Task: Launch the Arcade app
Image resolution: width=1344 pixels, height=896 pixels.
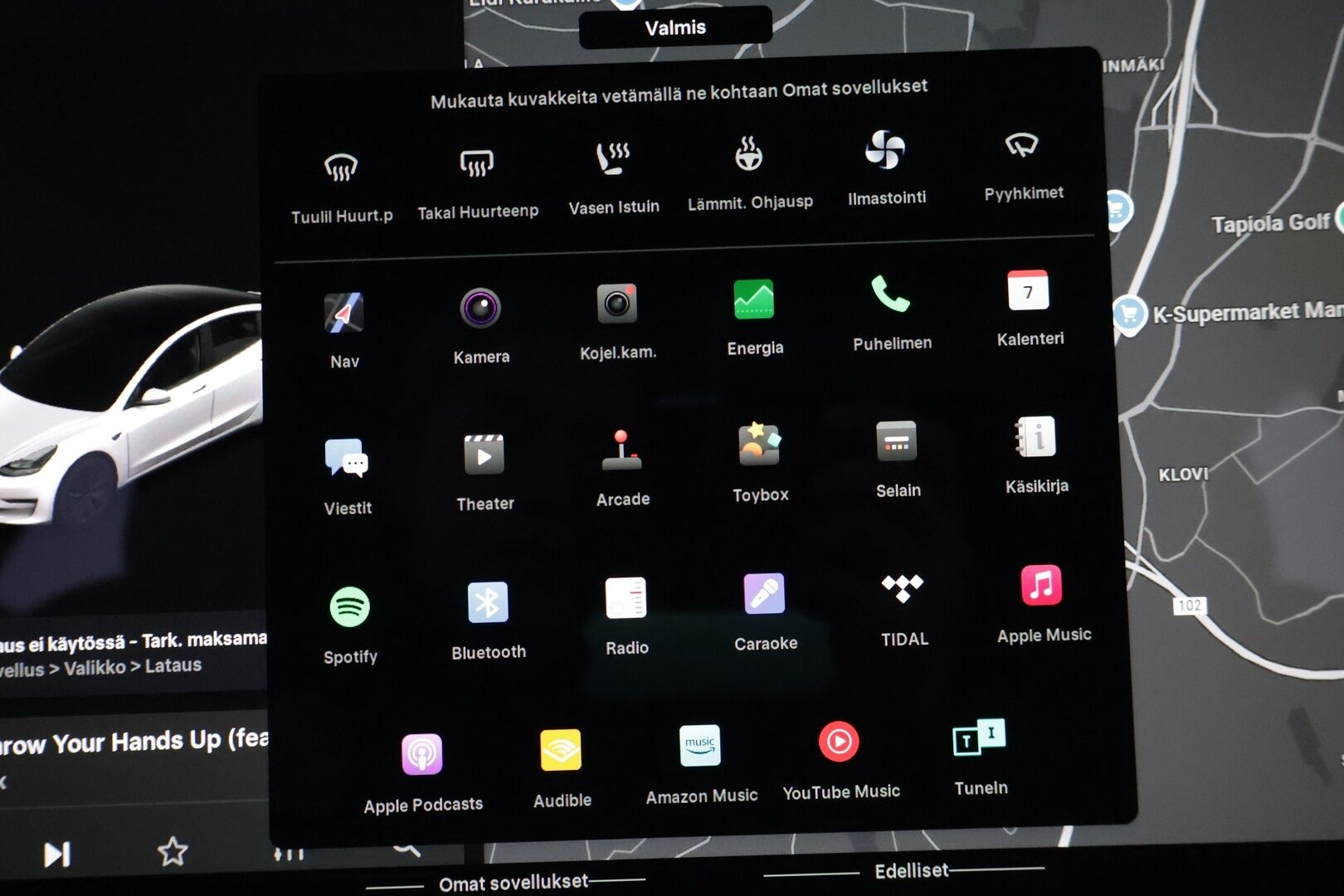Action: click(x=621, y=450)
